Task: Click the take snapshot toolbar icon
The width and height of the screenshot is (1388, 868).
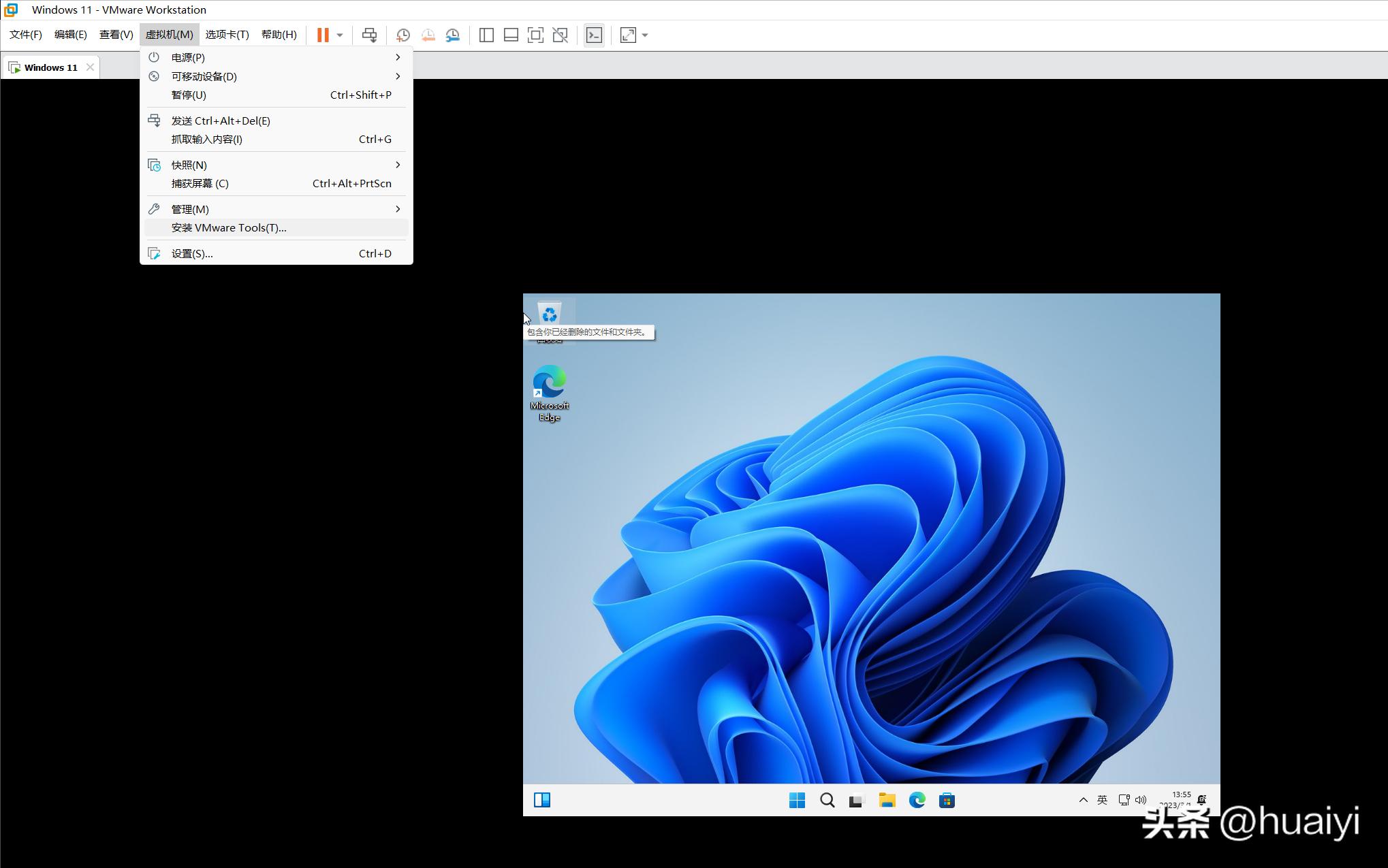Action: (403, 35)
